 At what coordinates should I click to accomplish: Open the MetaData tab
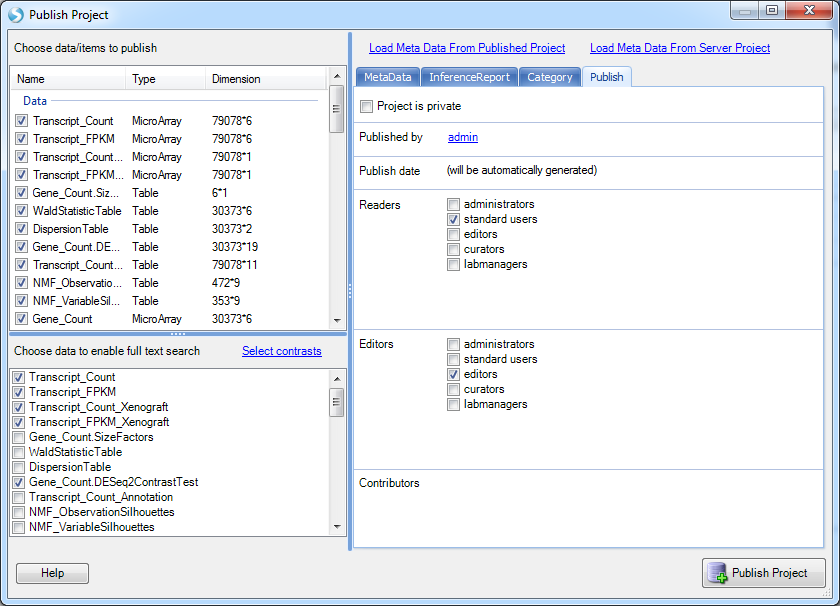(x=388, y=77)
